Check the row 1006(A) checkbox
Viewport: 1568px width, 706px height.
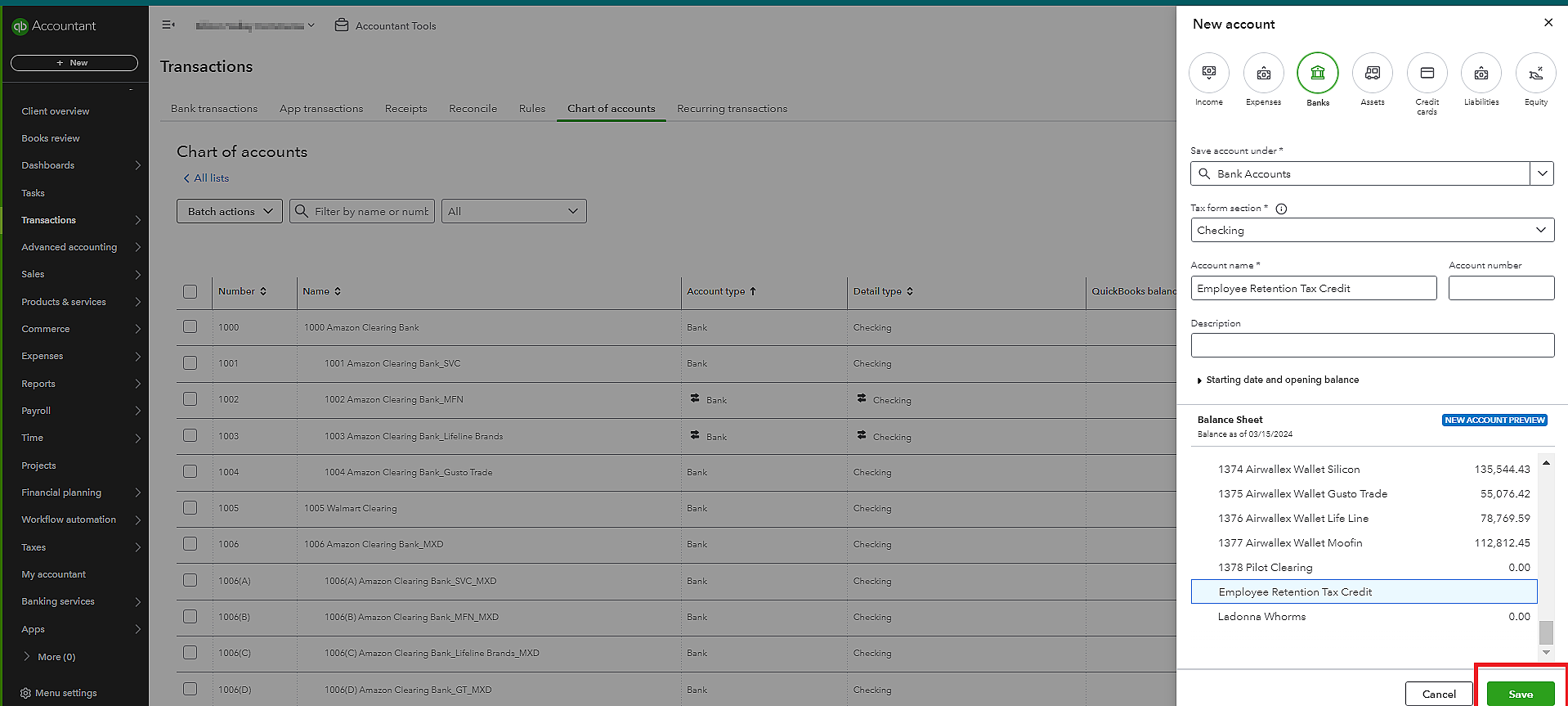pos(190,580)
